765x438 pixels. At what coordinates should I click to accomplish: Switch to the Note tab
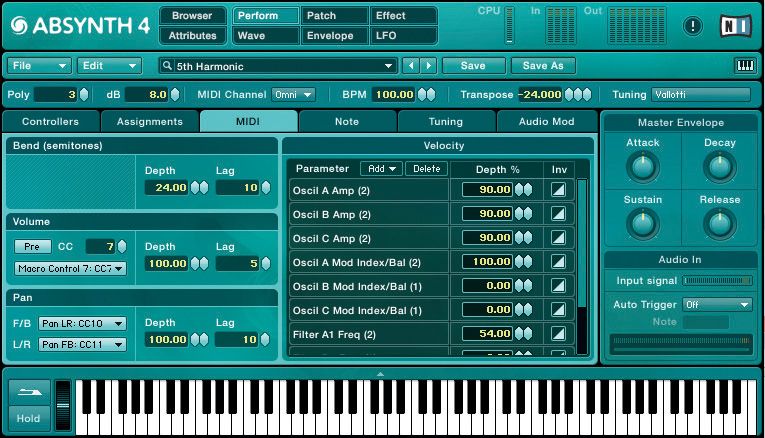[347, 121]
